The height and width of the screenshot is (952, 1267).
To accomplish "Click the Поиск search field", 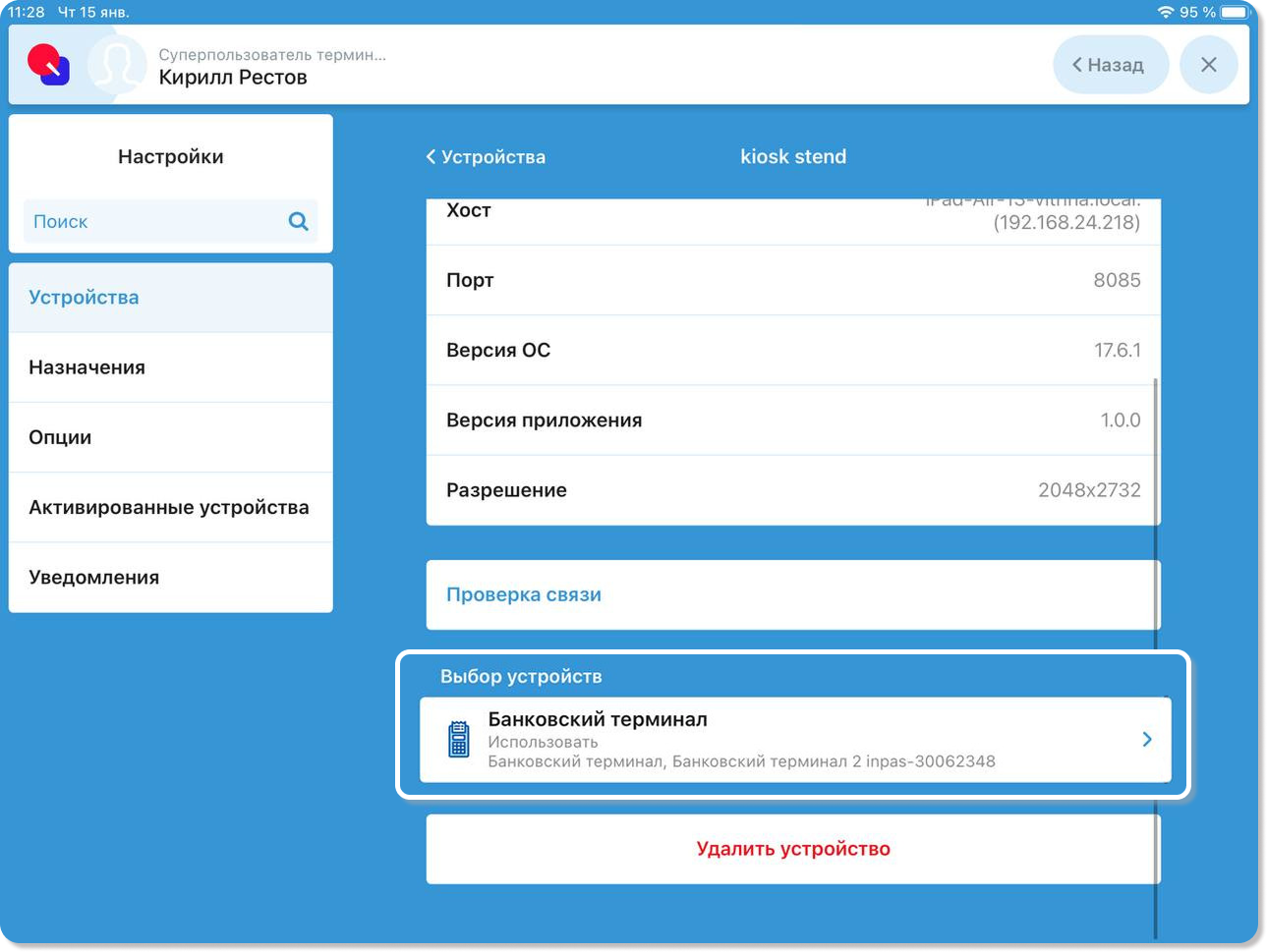I will click(x=157, y=222).
